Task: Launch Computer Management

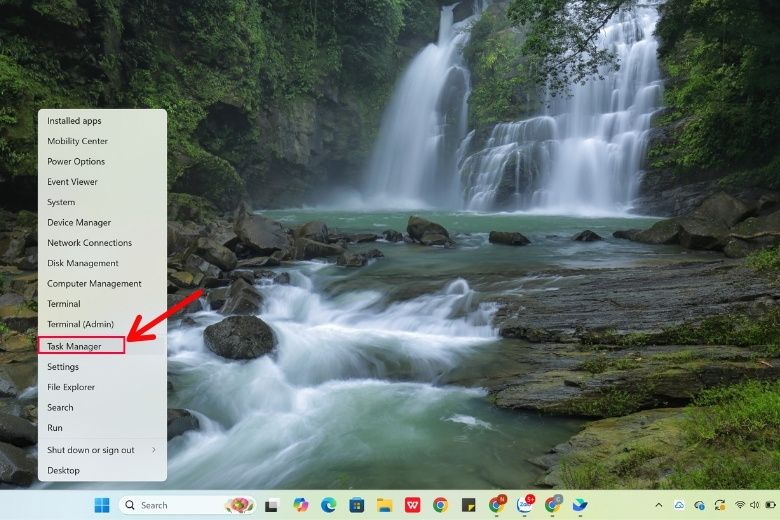Action: [102, 283]
